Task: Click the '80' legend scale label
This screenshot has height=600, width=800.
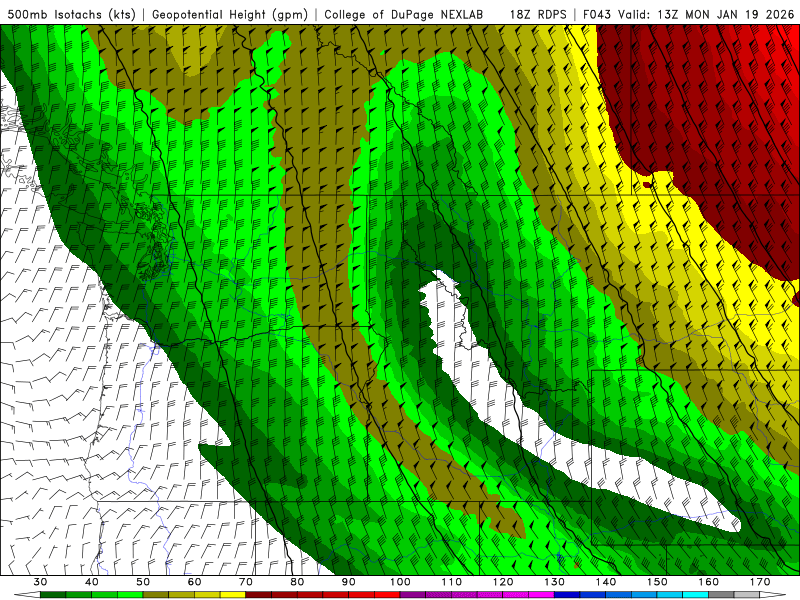Action: (297, 582)
